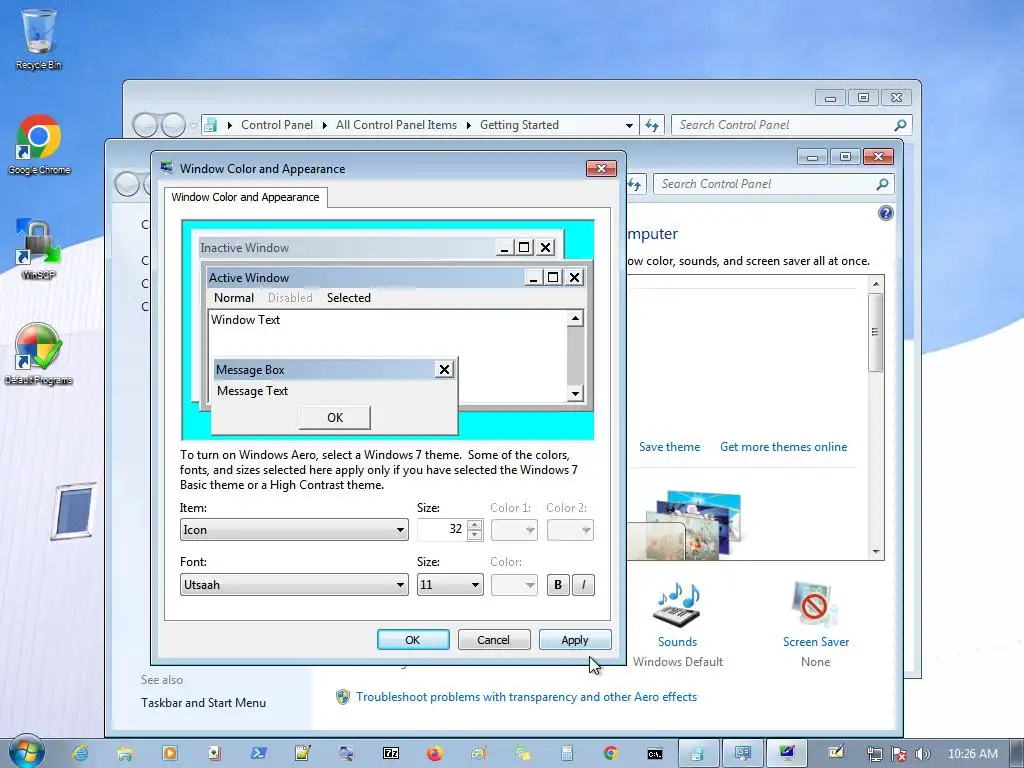
Task: Open the Calculator taskbar icon
Action: coord(567,754)
